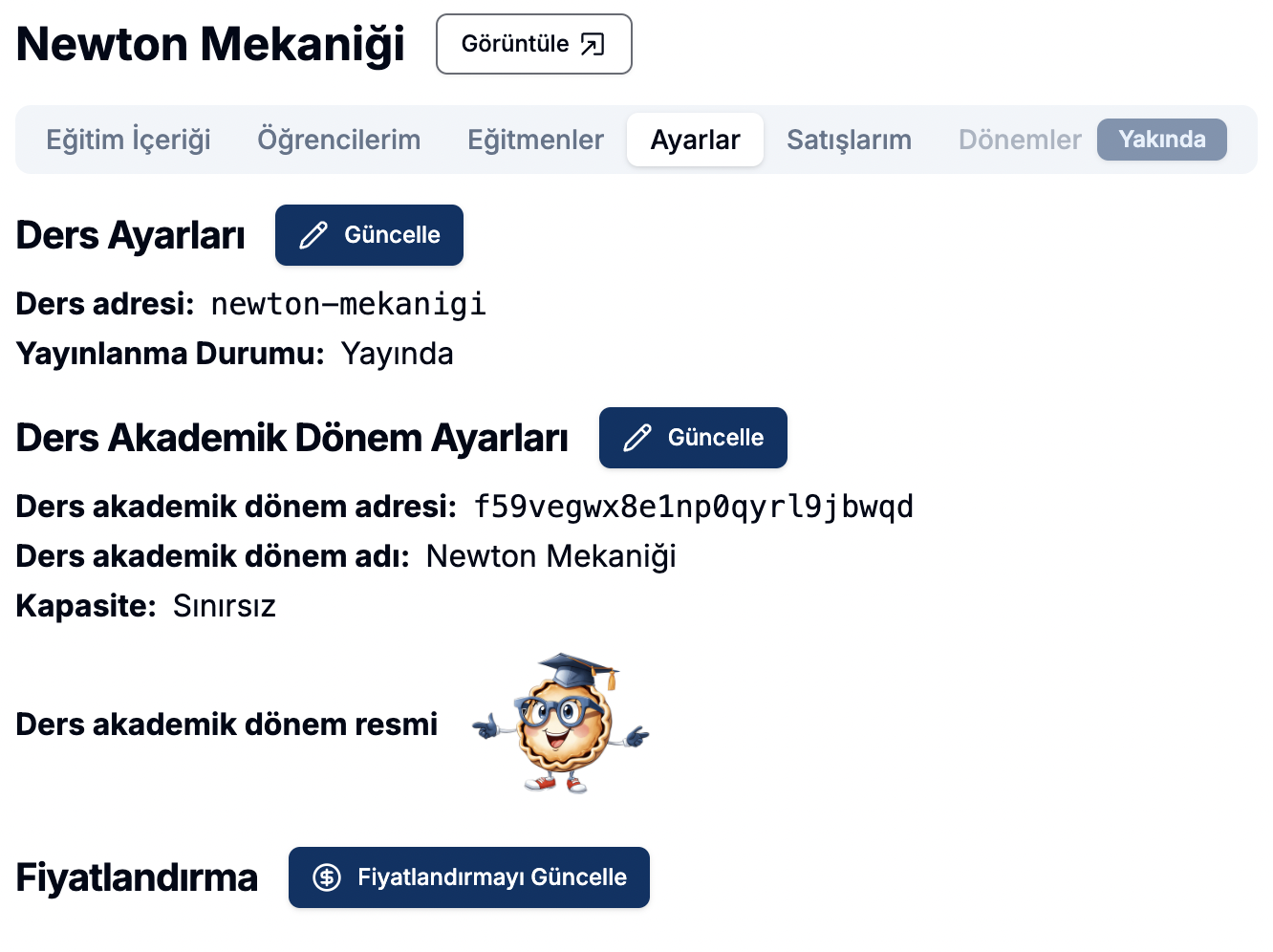This screenshot has height=952, width=1273.
Task: Click the academic term address code
Action: pos(693,507)
